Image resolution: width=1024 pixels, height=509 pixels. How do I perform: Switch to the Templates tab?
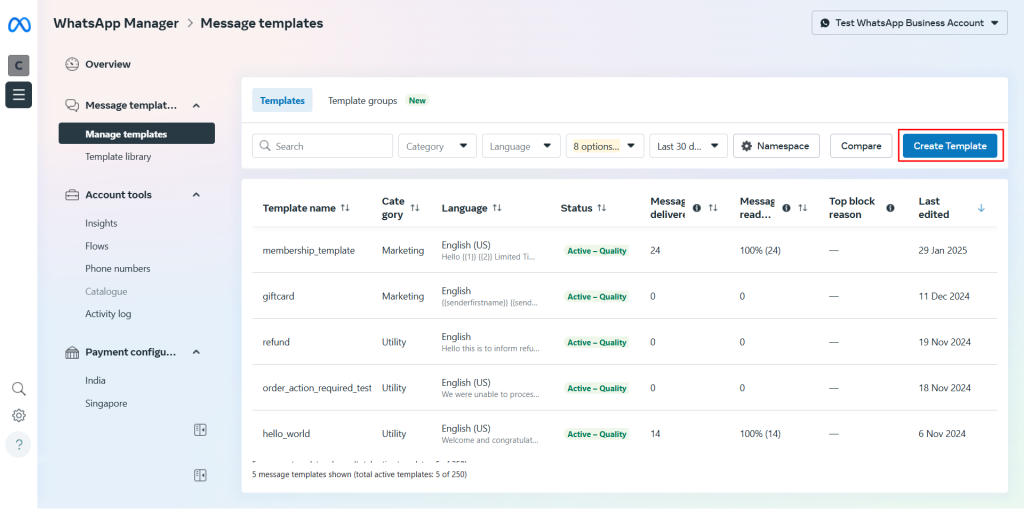pyautogui.click(x=282, y=101)
